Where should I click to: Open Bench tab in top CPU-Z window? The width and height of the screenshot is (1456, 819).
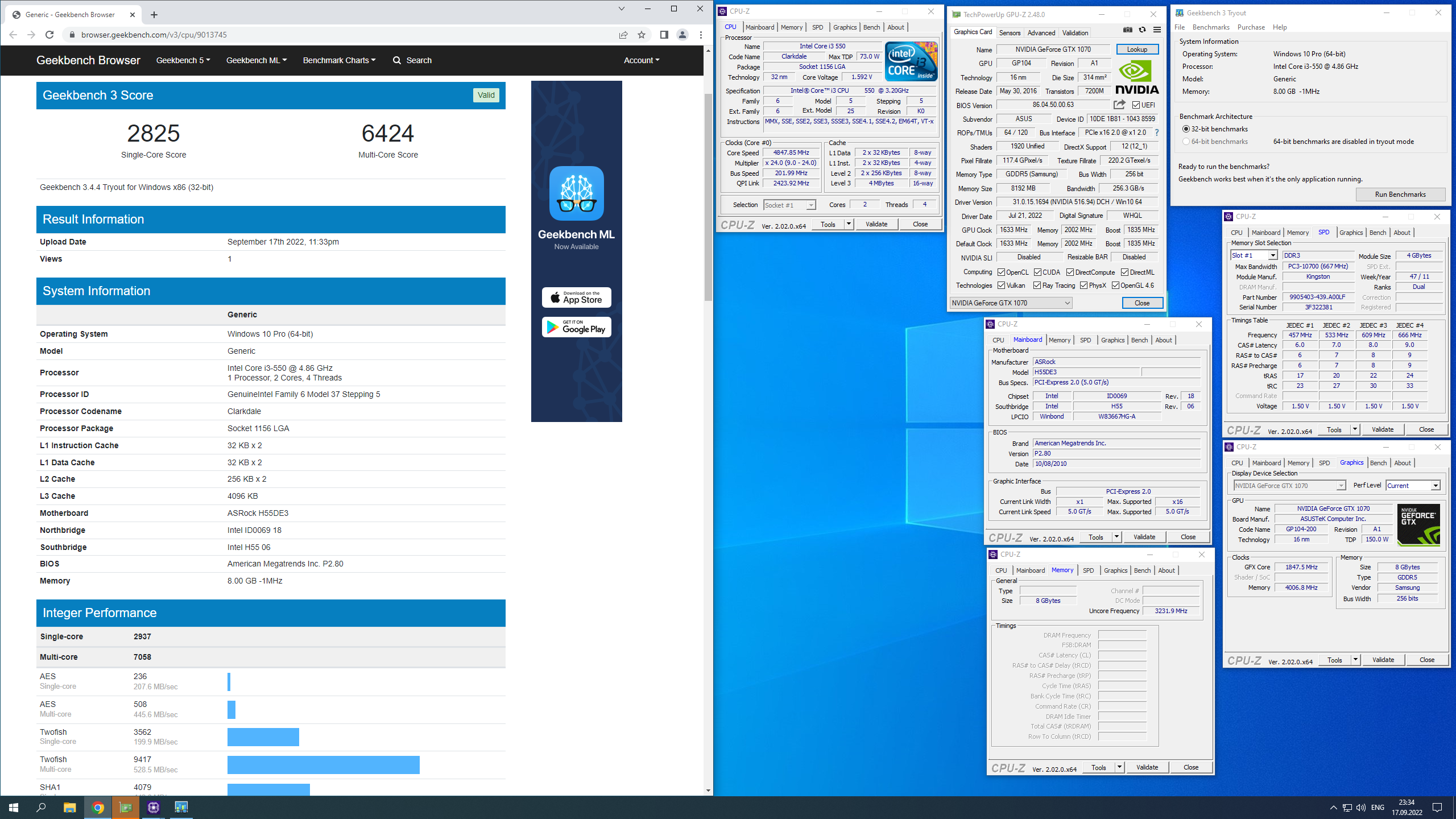871,27
